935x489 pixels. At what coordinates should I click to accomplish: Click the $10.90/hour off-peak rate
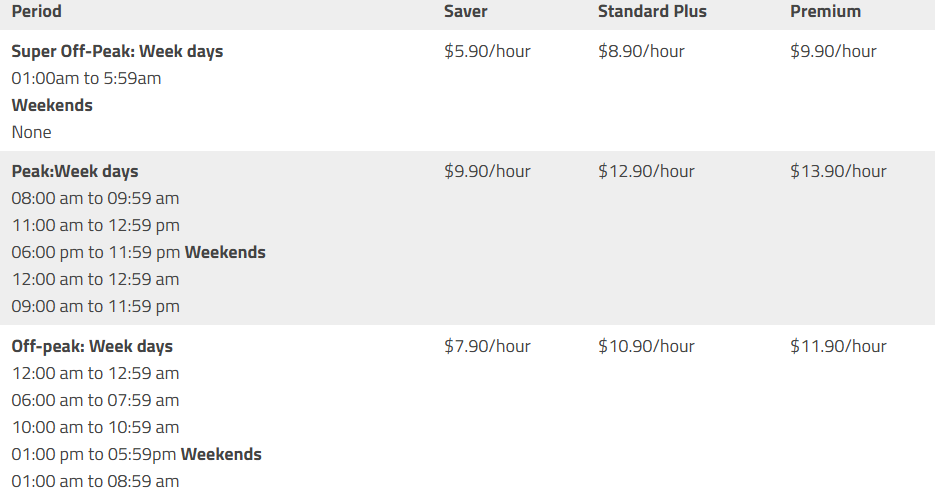(x=646, y=346)
